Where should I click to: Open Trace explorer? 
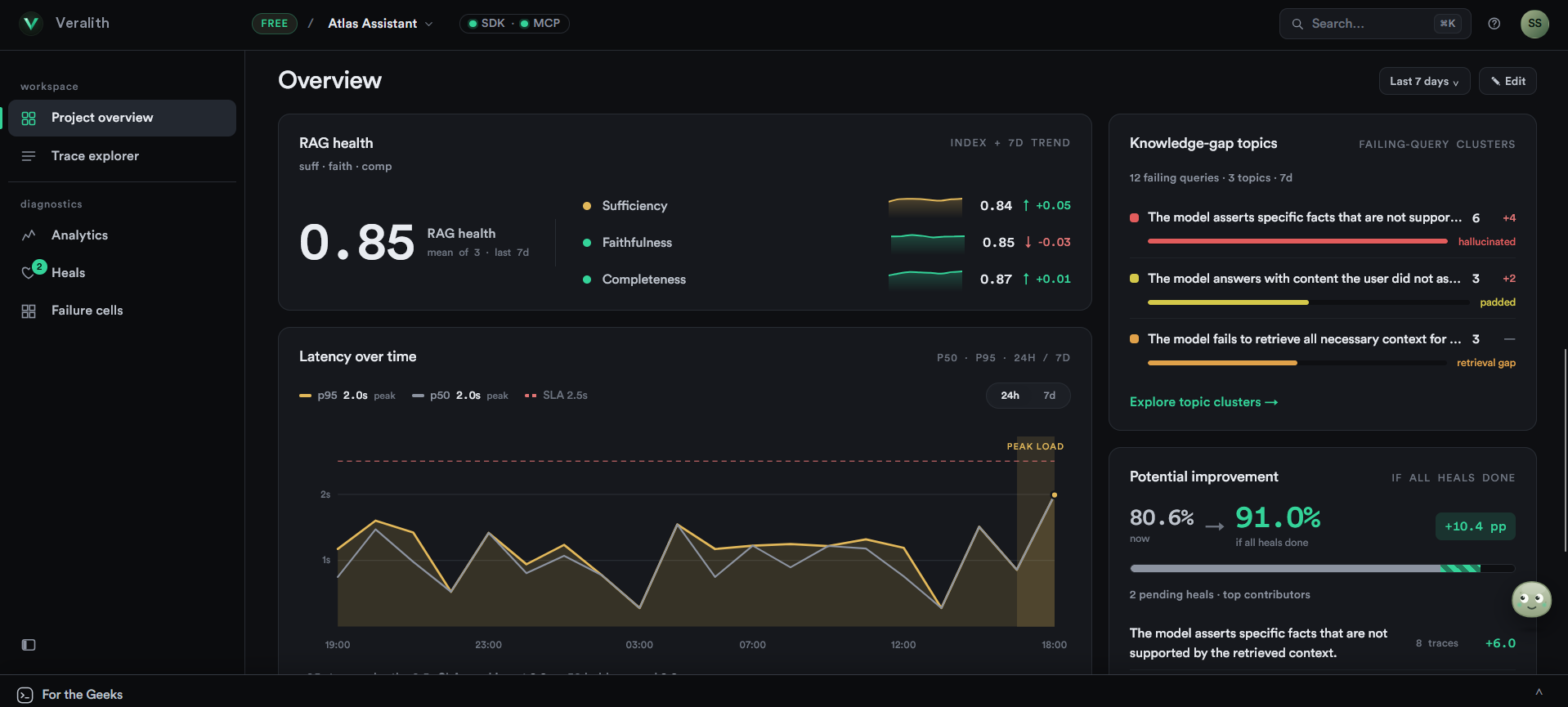[x=122, y=156]
